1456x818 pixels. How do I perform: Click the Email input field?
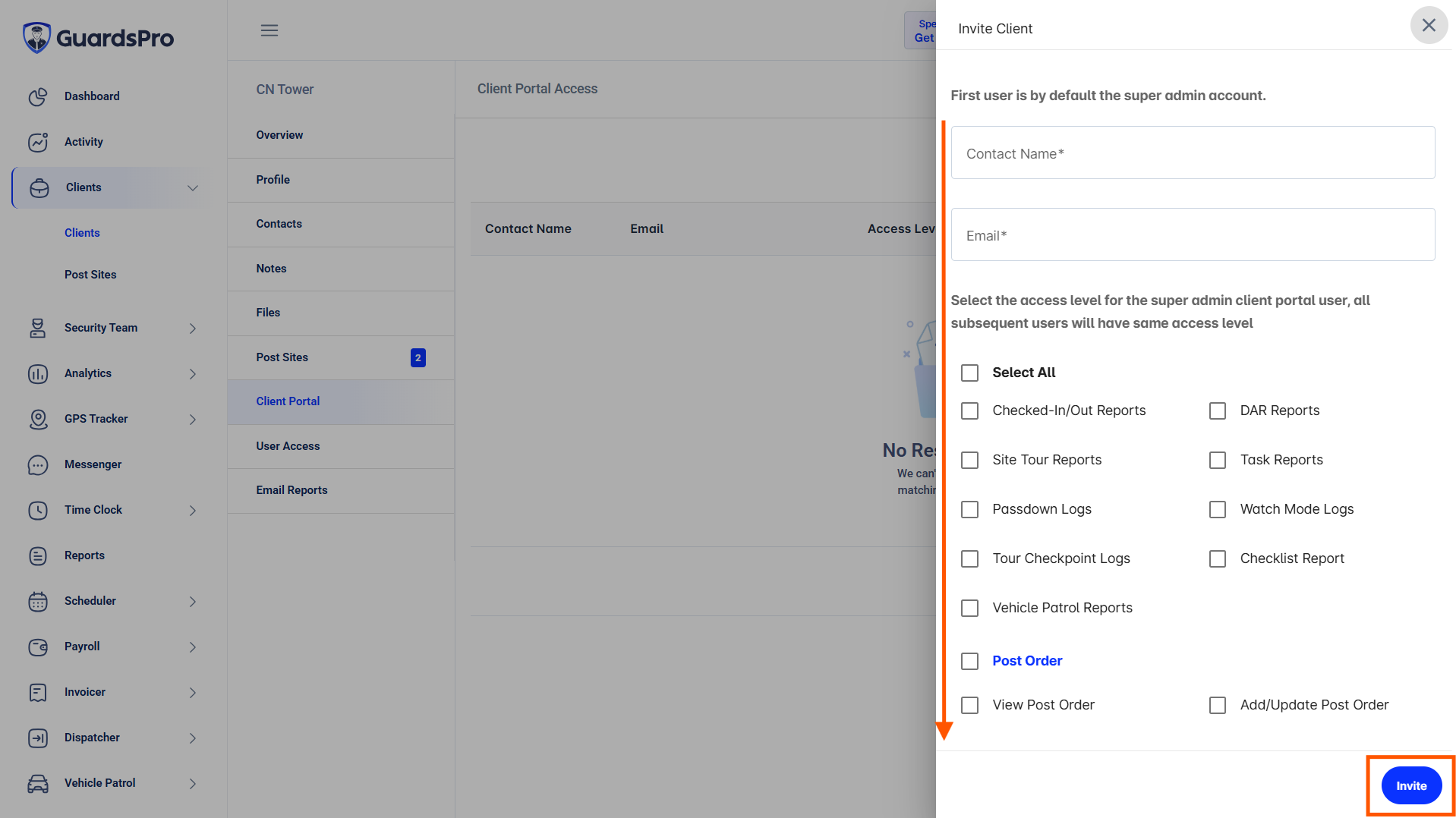click(1193, 234)
